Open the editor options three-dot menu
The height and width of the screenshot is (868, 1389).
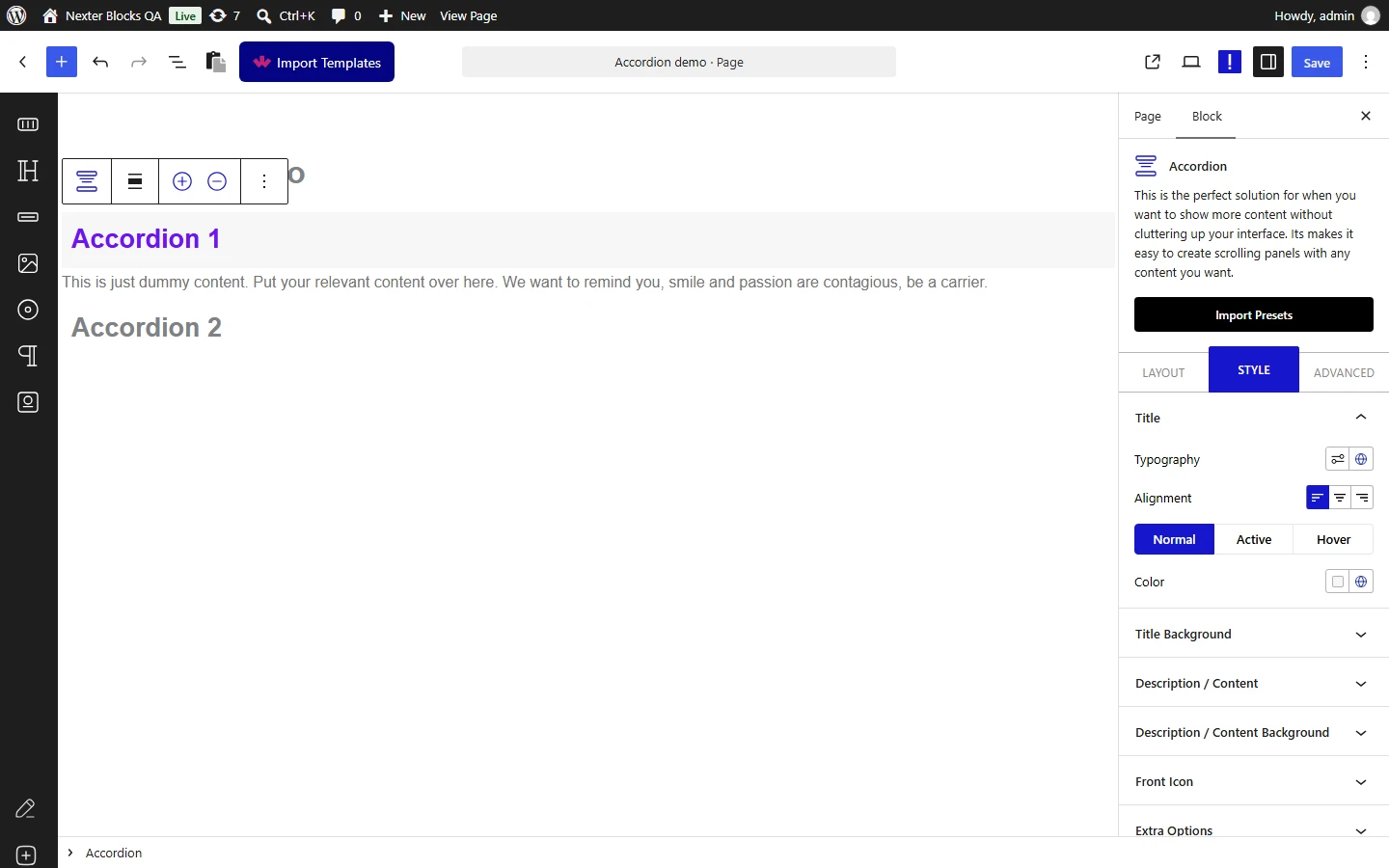pyautogui.click(x=1366, y=62)
